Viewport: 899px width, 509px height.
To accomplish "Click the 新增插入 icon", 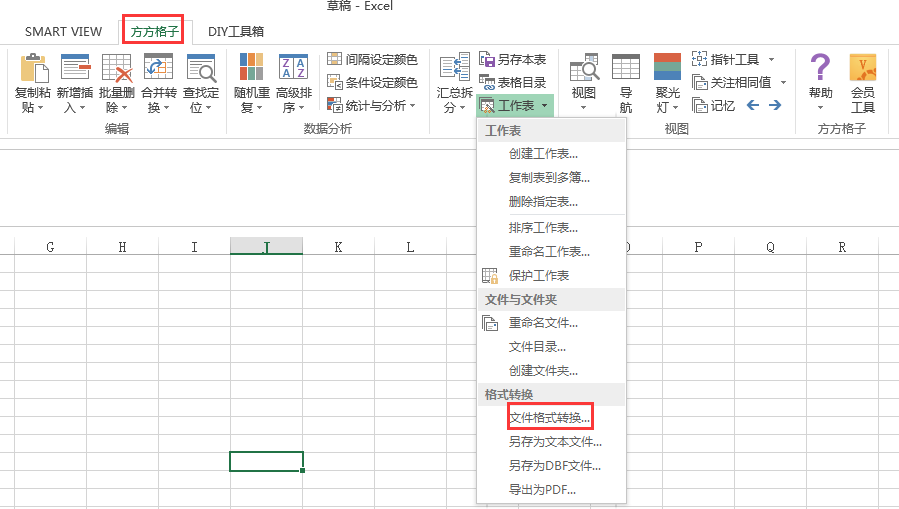I will pos(75,68).
